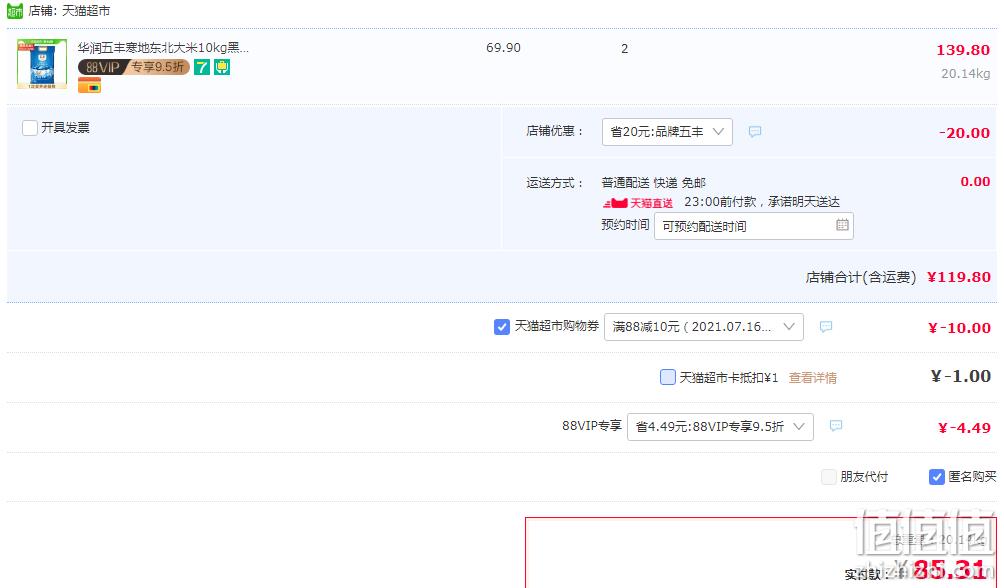This screenshot has height=588, width=1004.
Task: Select the coupon amount ¥-10.00
Action: pyautogui.click(x=959, y=328)
